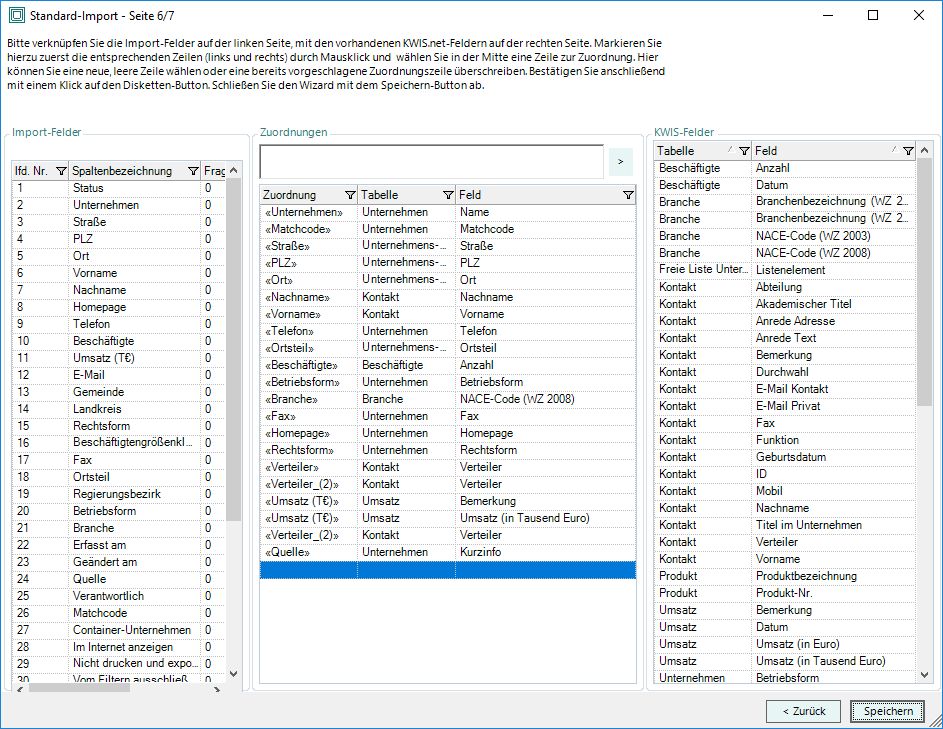Viewport: 943px width, 729px height.
Task: Click the empty assignment input field
Action: (431, 160)
